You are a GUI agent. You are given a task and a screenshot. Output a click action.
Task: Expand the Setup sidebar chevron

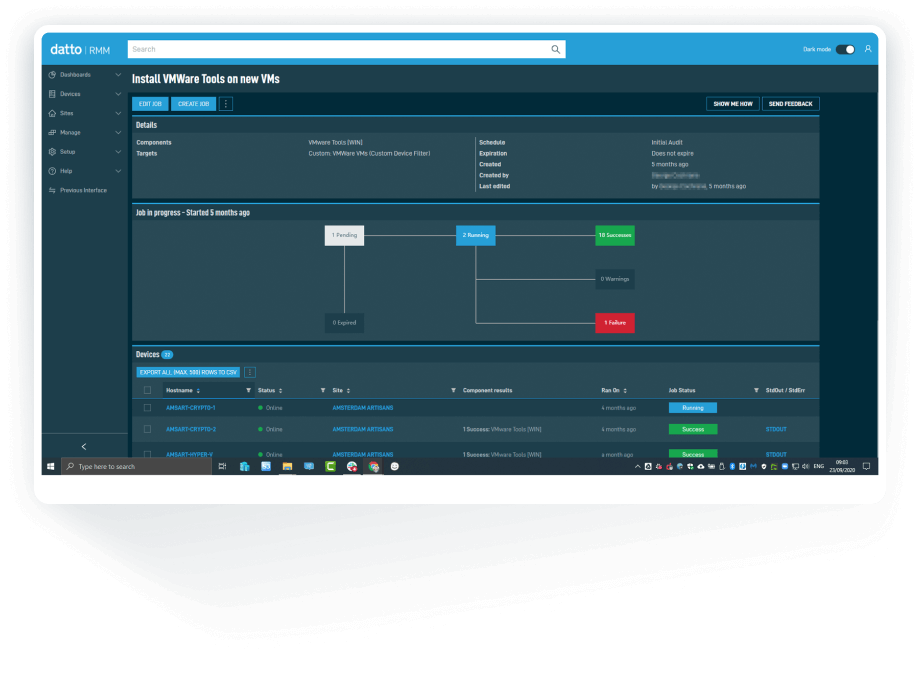coord(118,152)
